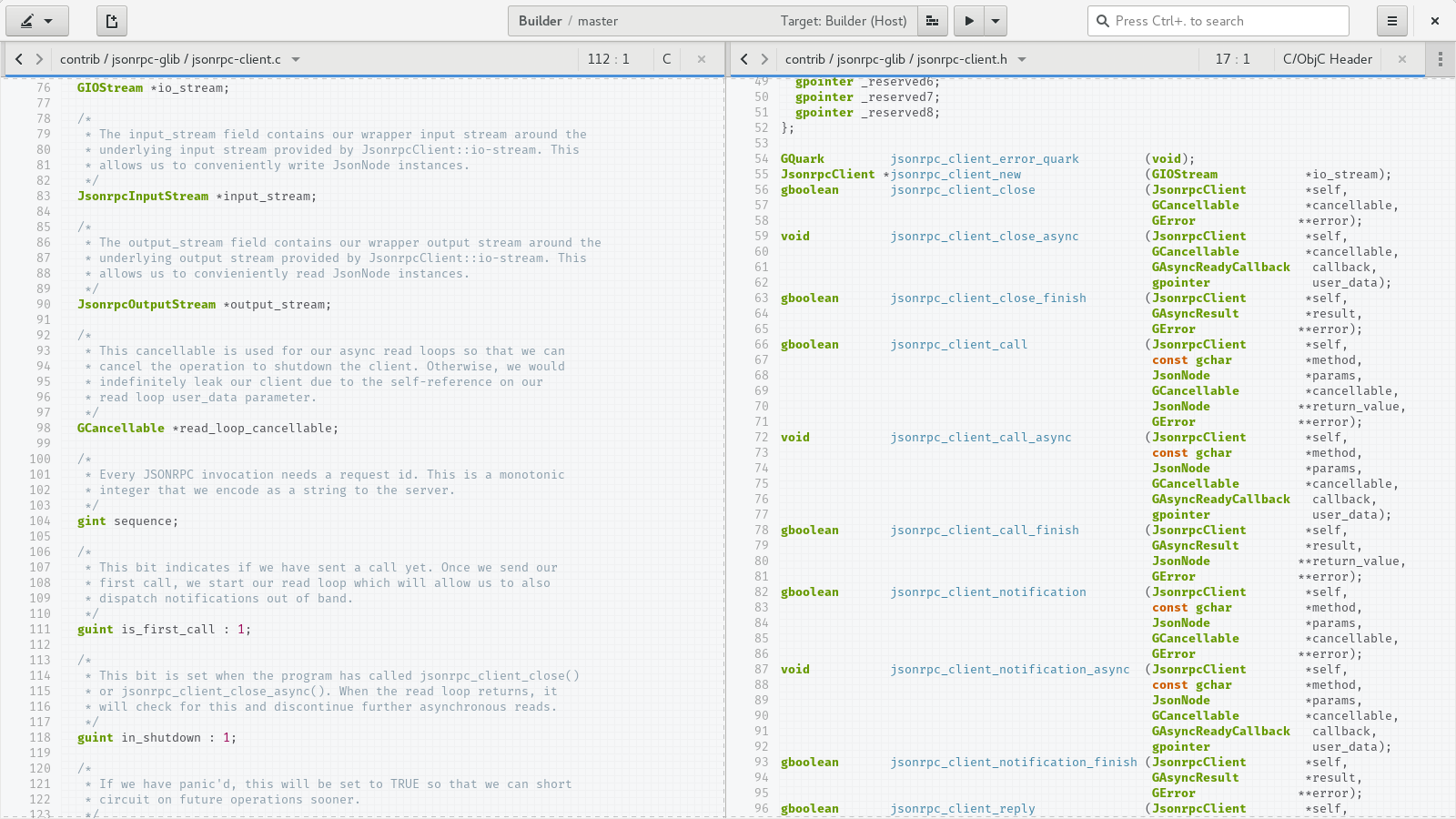This screenshot has height=819, width=1456.
Task: Close the jsonrpc-client.c document
Action: point(702,59)
